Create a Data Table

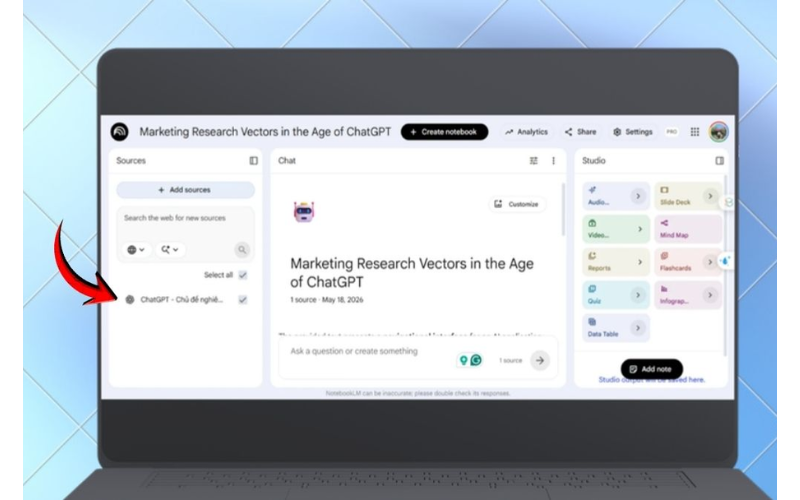[616, 328]
